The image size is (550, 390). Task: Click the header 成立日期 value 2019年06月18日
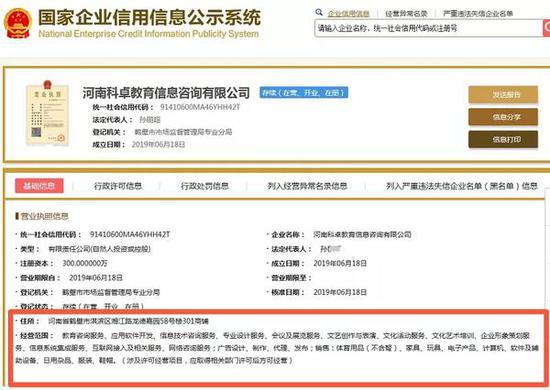coord(158,144)
